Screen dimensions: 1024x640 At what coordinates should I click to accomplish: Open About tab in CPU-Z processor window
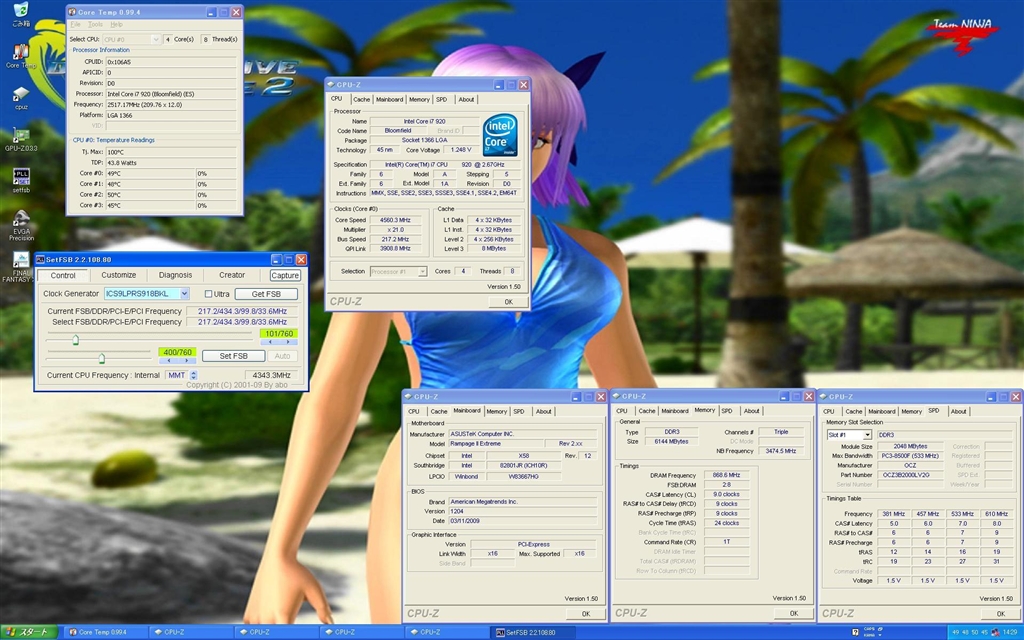(466, 99)
